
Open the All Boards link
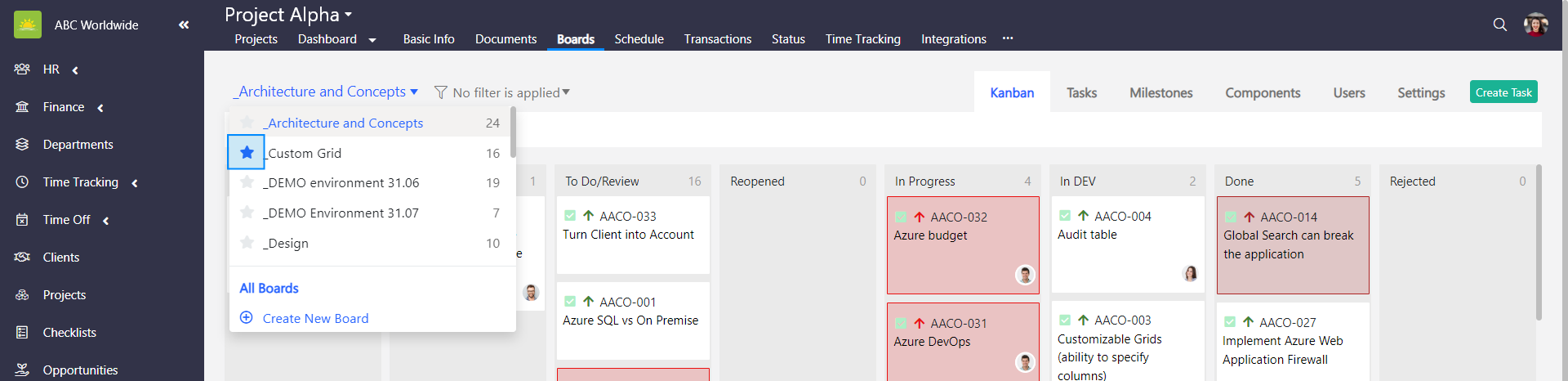[x=269, y=288]
